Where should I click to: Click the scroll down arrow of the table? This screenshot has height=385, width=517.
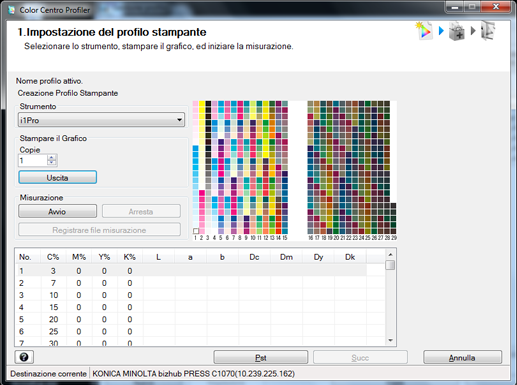pos(390,340)
